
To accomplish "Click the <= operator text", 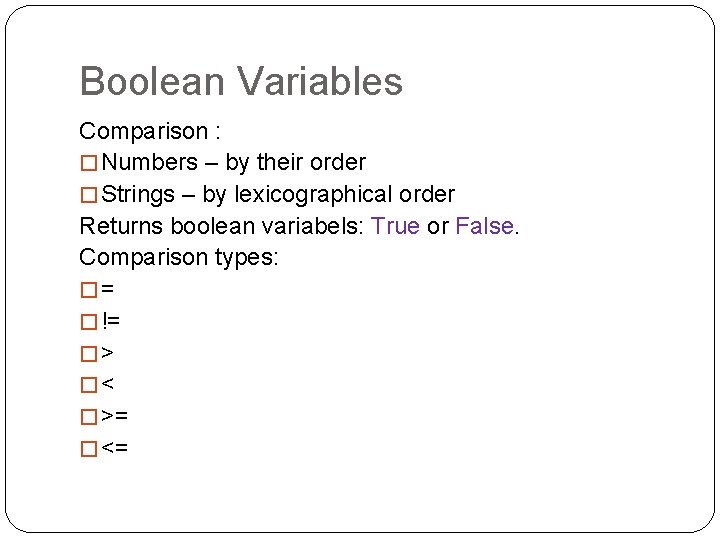I will [115, 448].
